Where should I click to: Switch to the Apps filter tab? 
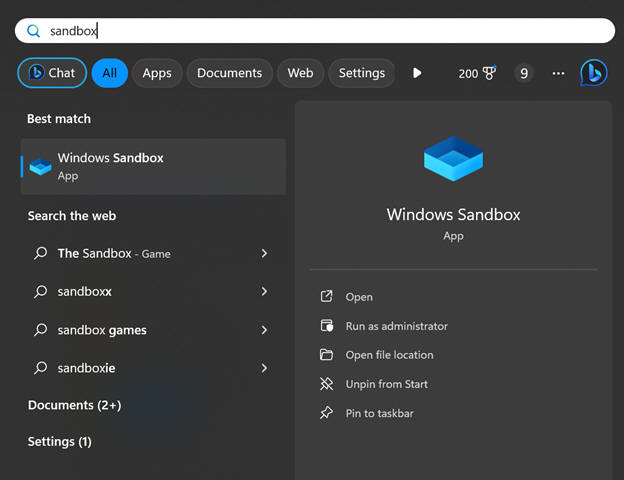(x=157, y=73)
